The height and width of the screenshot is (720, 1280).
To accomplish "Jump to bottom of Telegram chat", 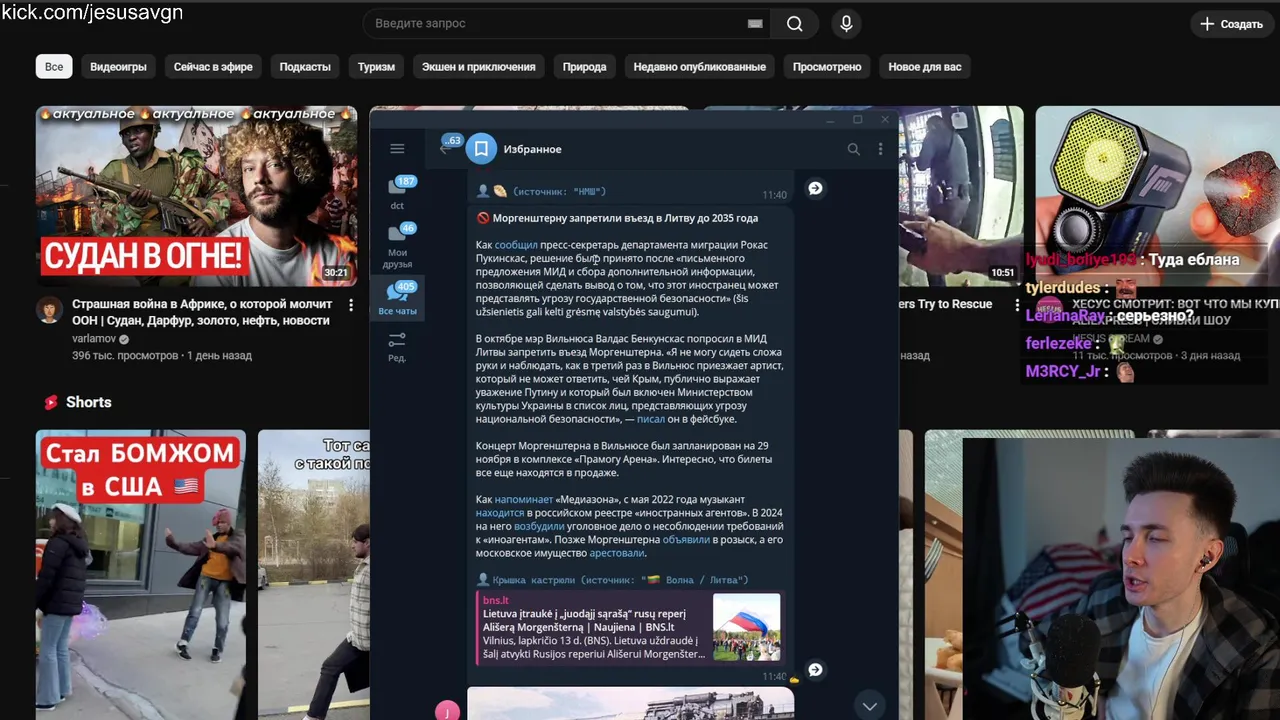I will point(869,706).
